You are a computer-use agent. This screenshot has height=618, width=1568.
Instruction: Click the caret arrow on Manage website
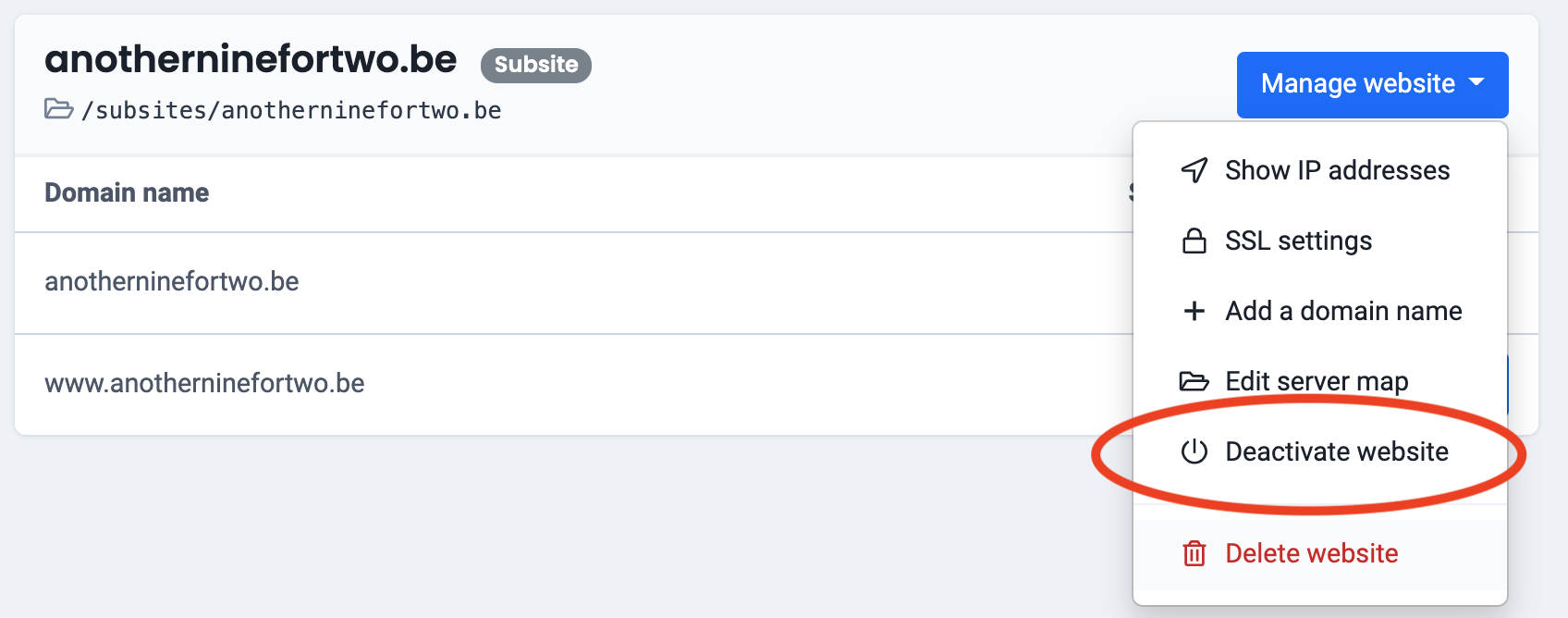[x=1477, y=82]
